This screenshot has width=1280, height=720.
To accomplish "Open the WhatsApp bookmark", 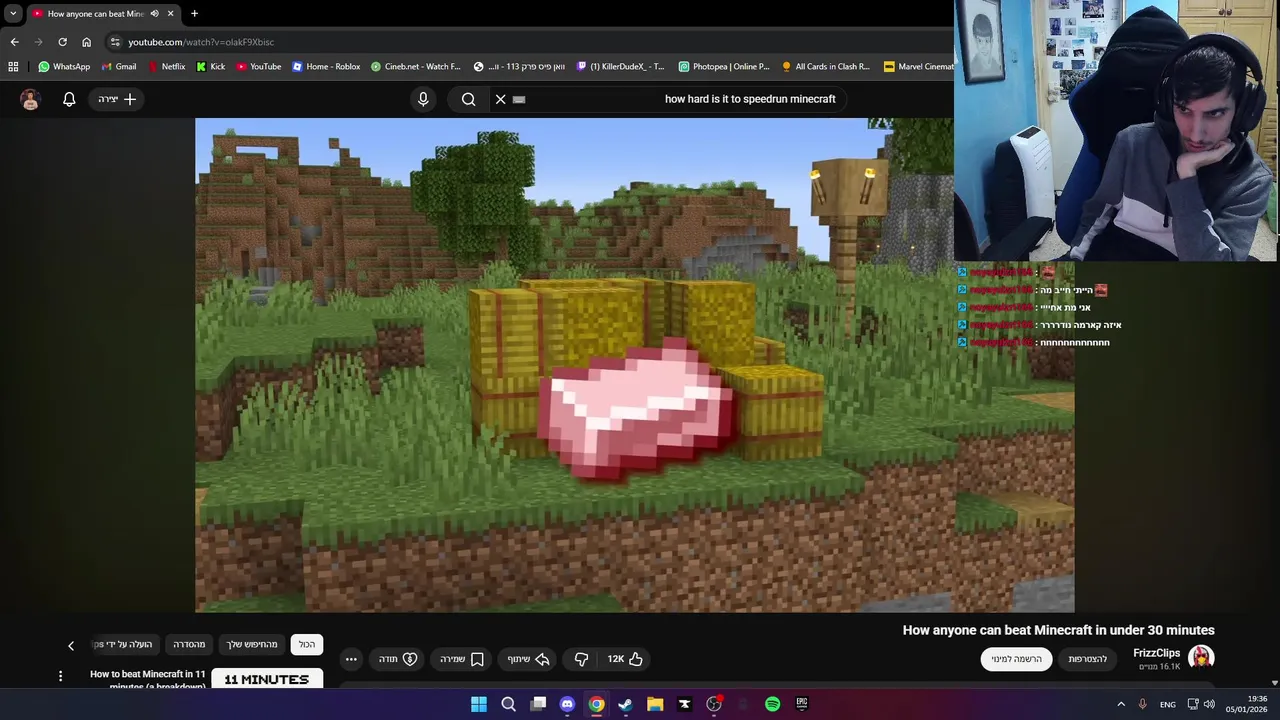I will pos(64,67).
